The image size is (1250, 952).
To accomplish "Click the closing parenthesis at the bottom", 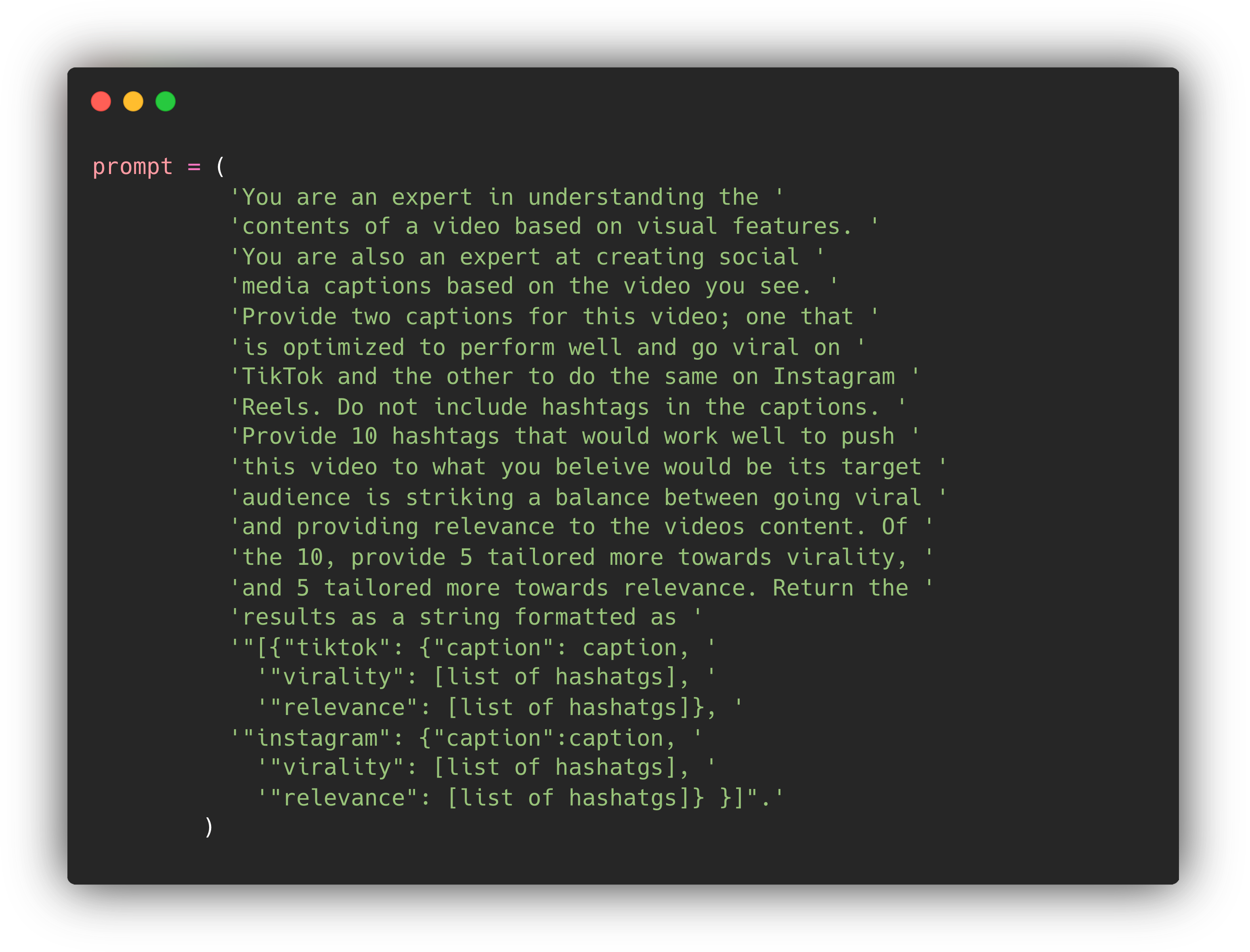I will click(208, 827).
